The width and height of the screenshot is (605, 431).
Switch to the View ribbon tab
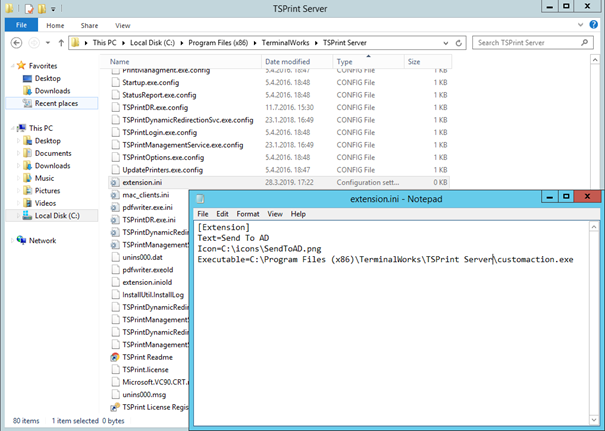click(x=120, y=24)
